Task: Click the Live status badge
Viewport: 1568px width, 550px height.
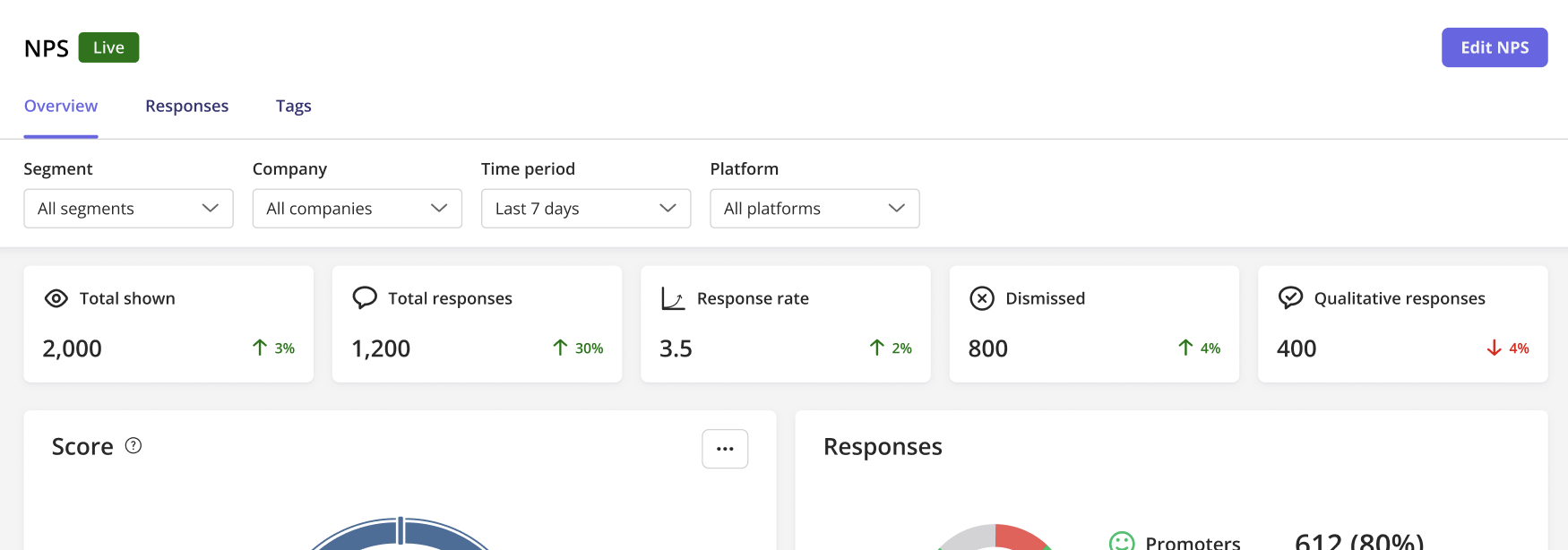Action: (x=108, y=47)
